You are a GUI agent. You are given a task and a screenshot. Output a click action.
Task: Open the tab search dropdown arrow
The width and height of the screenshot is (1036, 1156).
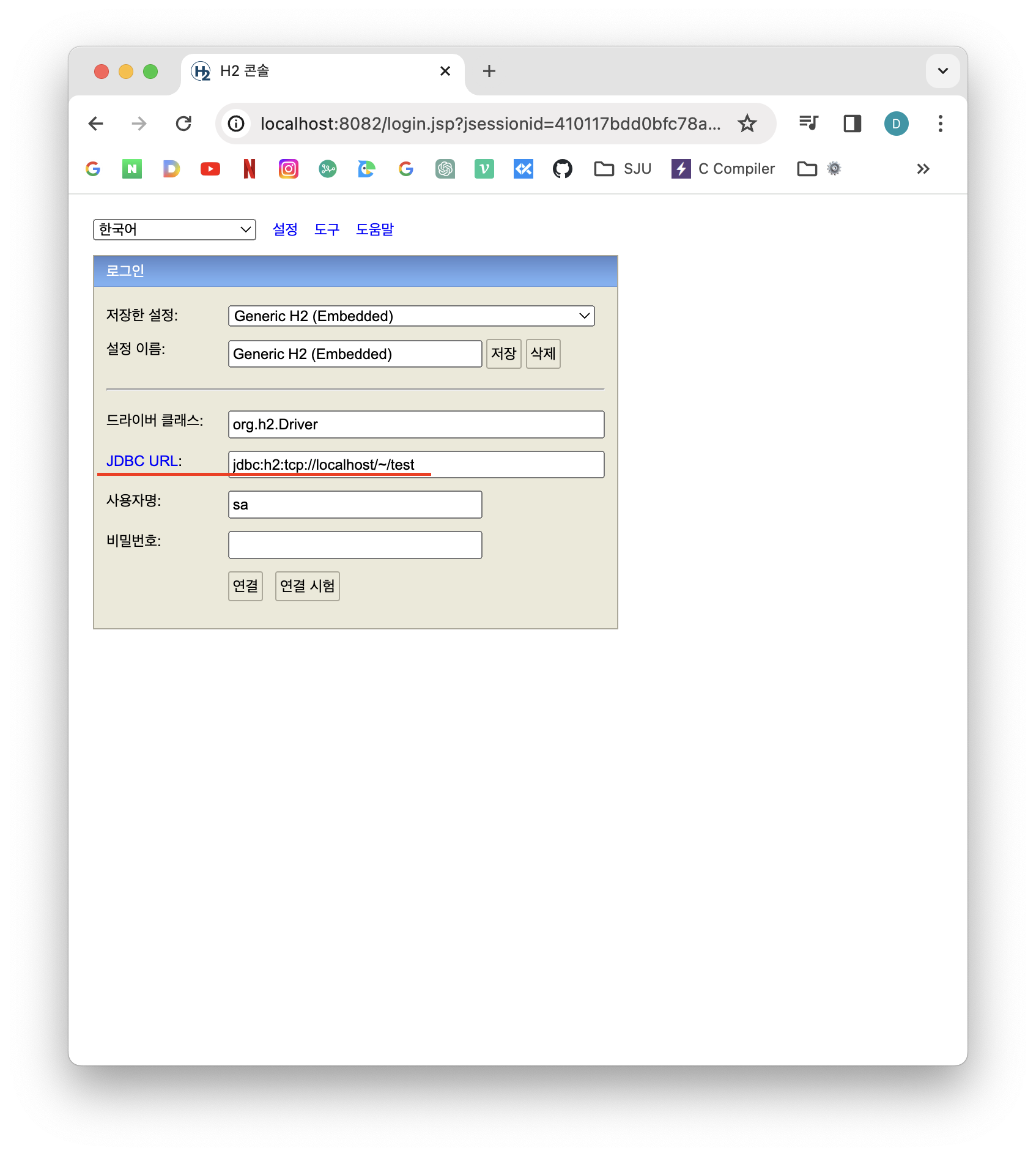[943, 71]
